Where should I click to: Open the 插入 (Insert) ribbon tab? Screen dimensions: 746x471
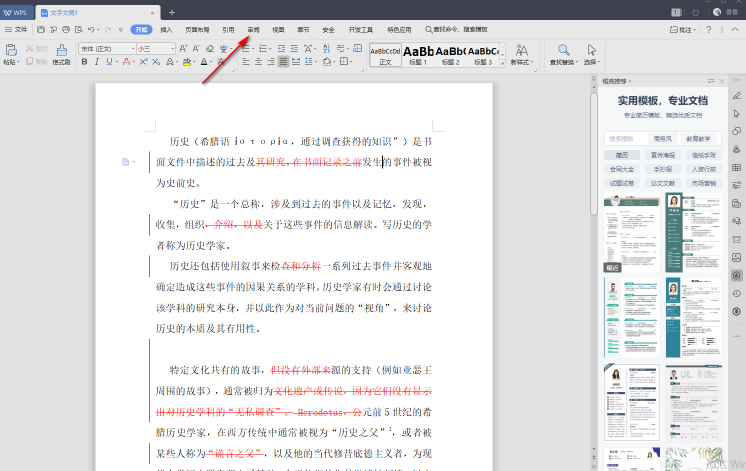click(x=166, y=30)
